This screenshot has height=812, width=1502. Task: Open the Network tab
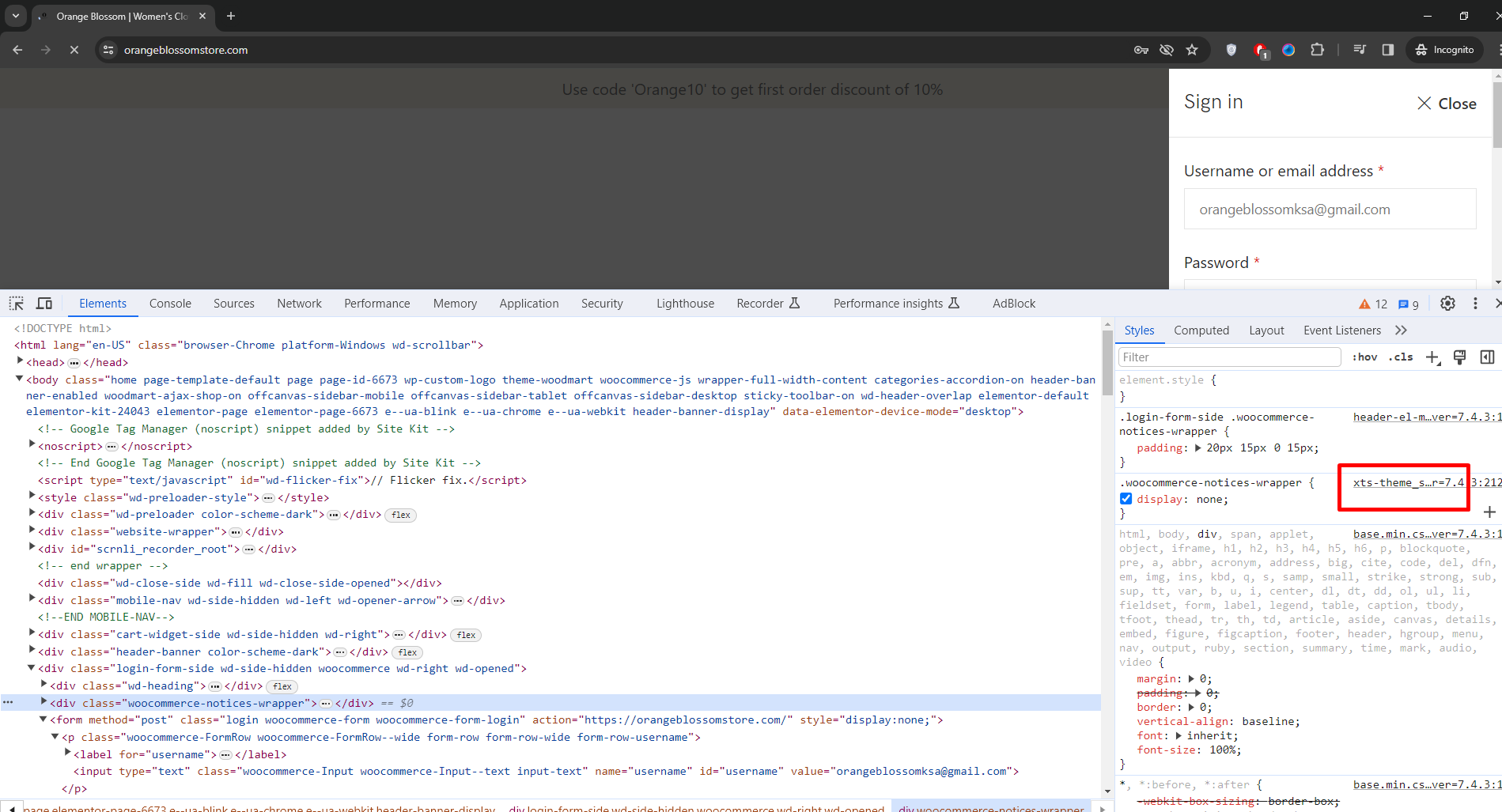pos(299,304)
